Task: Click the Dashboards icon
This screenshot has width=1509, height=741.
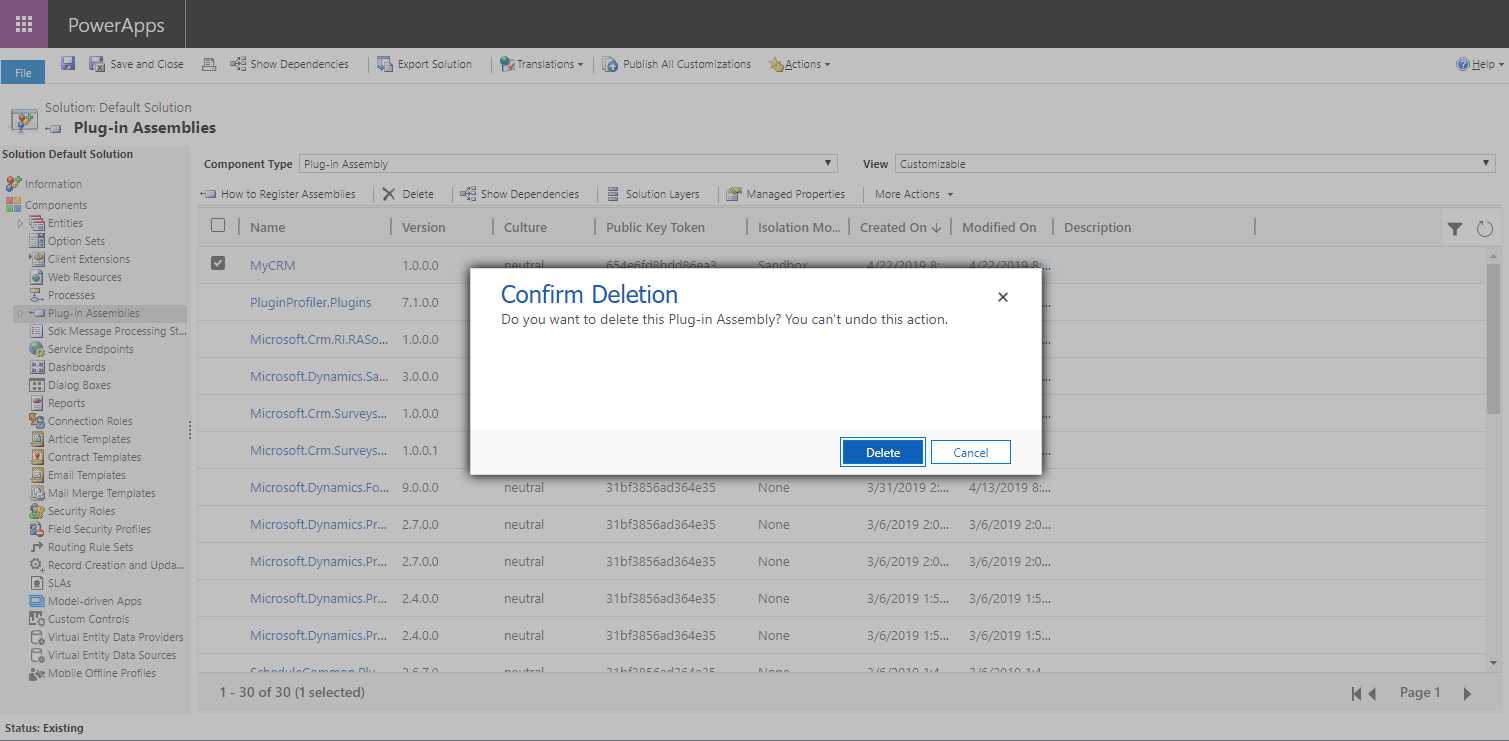Action: (x=38, y=367)
